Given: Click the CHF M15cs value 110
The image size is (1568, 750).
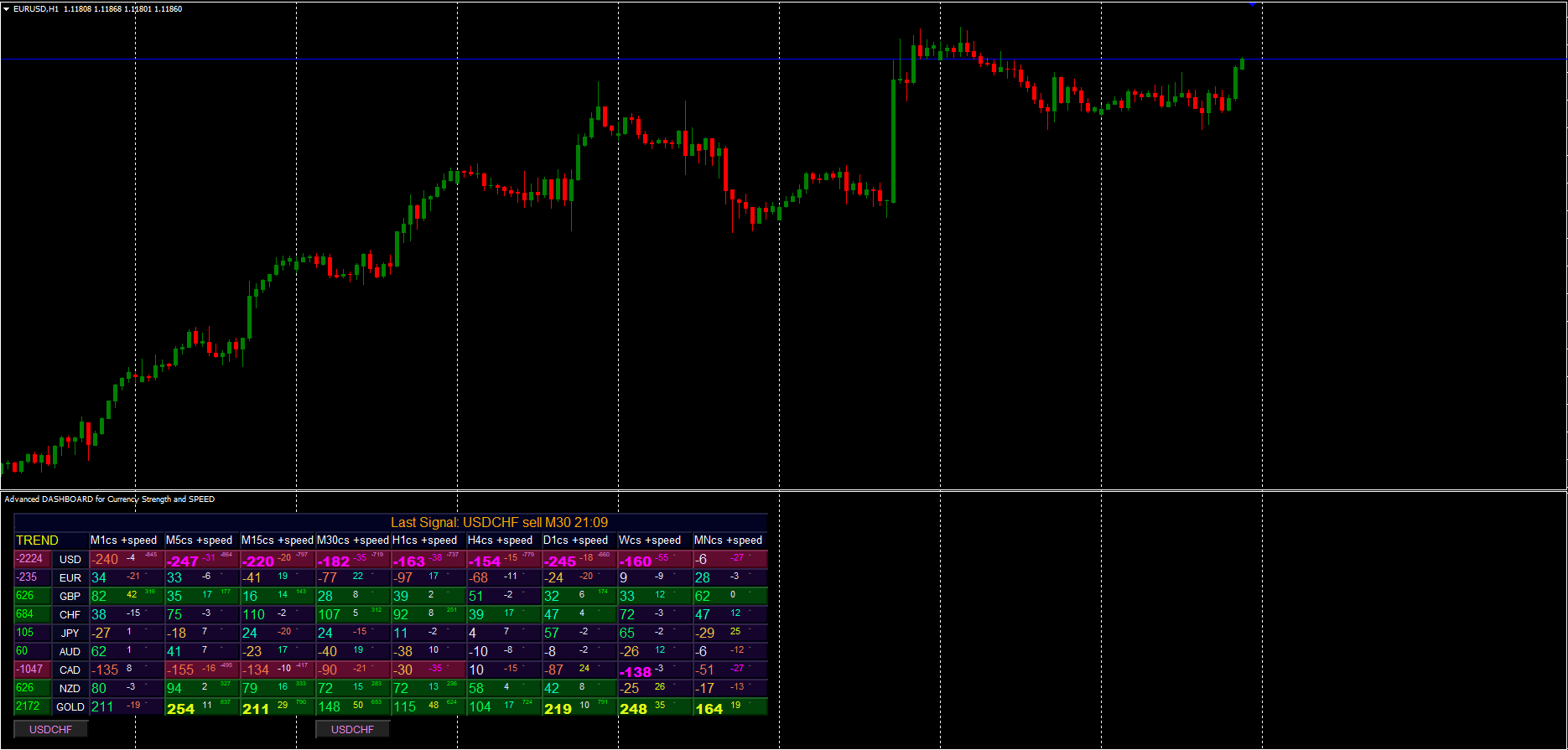Looking at the screenshot, I should click(x=253, y=615).
